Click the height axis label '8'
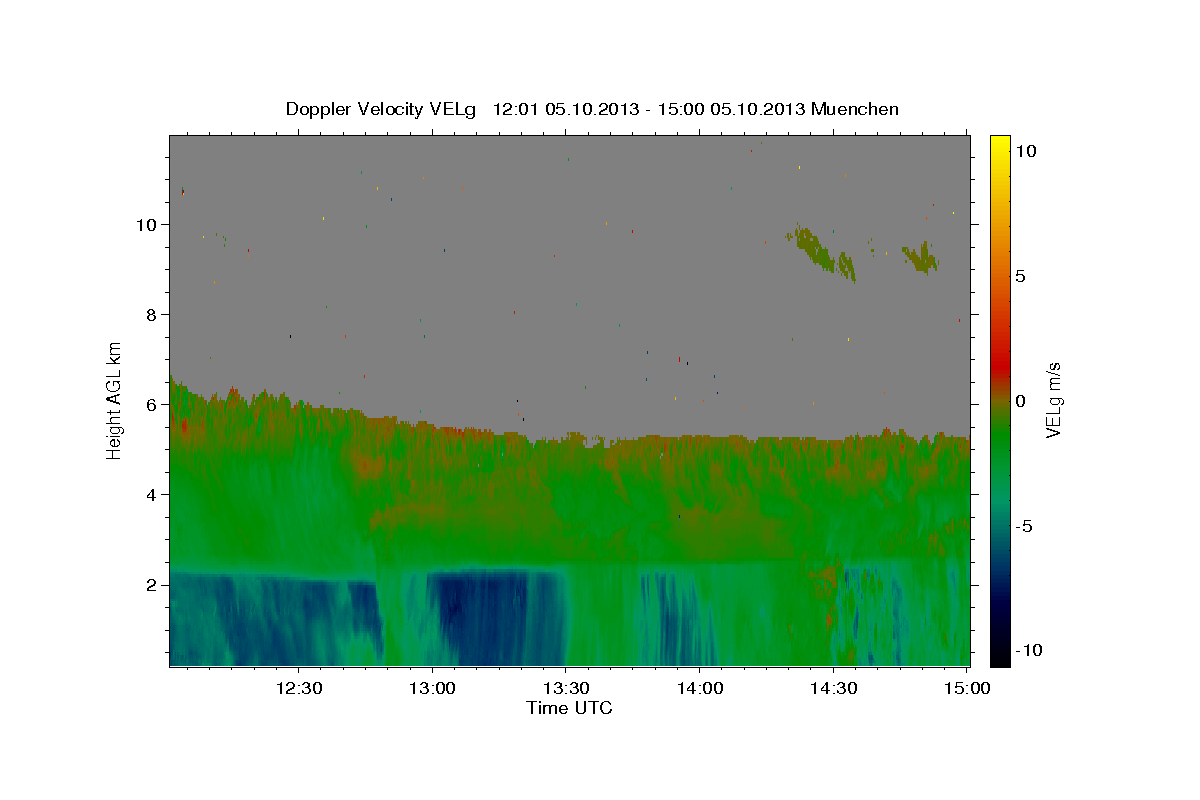The width and height of the screenshot is (1200, 800). pyautogui.click(x=152, y=314)
